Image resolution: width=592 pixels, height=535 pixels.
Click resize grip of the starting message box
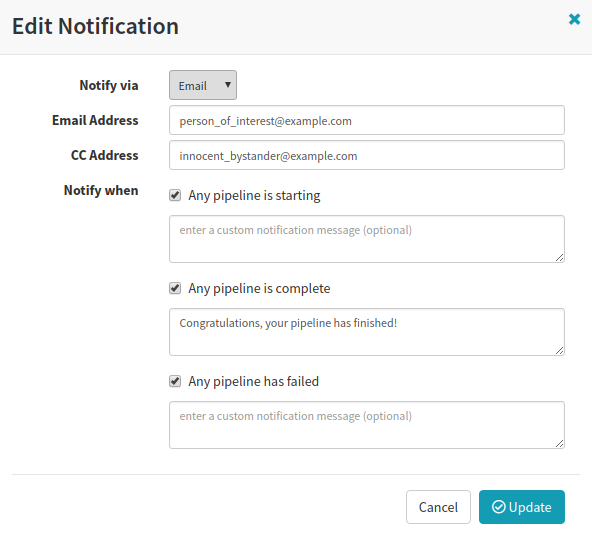(x=560, y=257)
